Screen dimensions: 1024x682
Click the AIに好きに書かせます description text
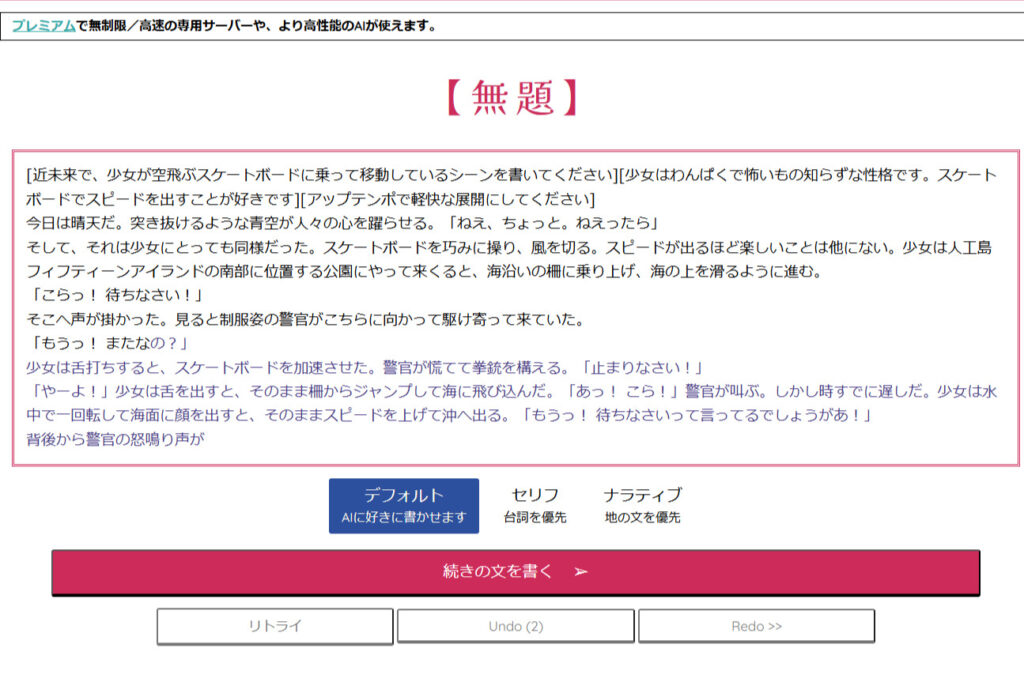pyautogui.click(x=404, y=516)
